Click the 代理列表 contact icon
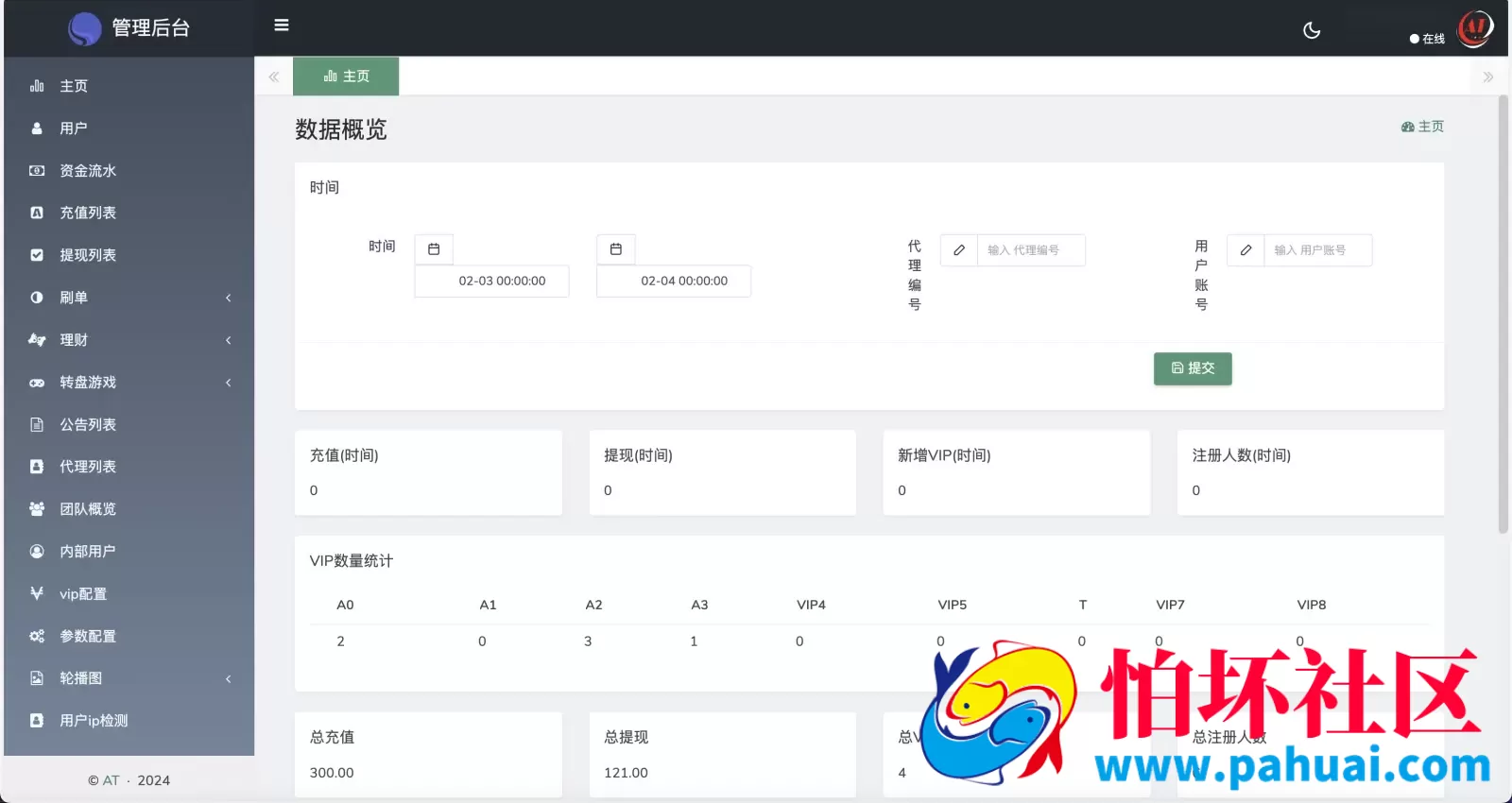 click(37, 467)
